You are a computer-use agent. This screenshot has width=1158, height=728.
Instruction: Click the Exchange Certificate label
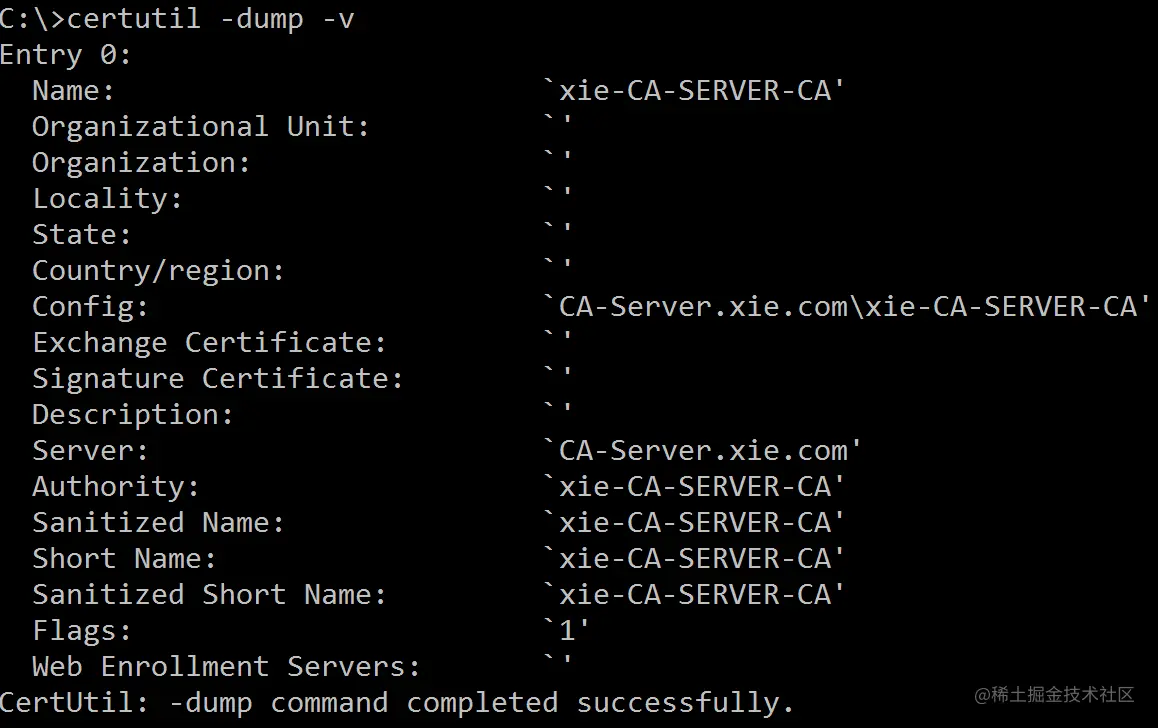209,343
